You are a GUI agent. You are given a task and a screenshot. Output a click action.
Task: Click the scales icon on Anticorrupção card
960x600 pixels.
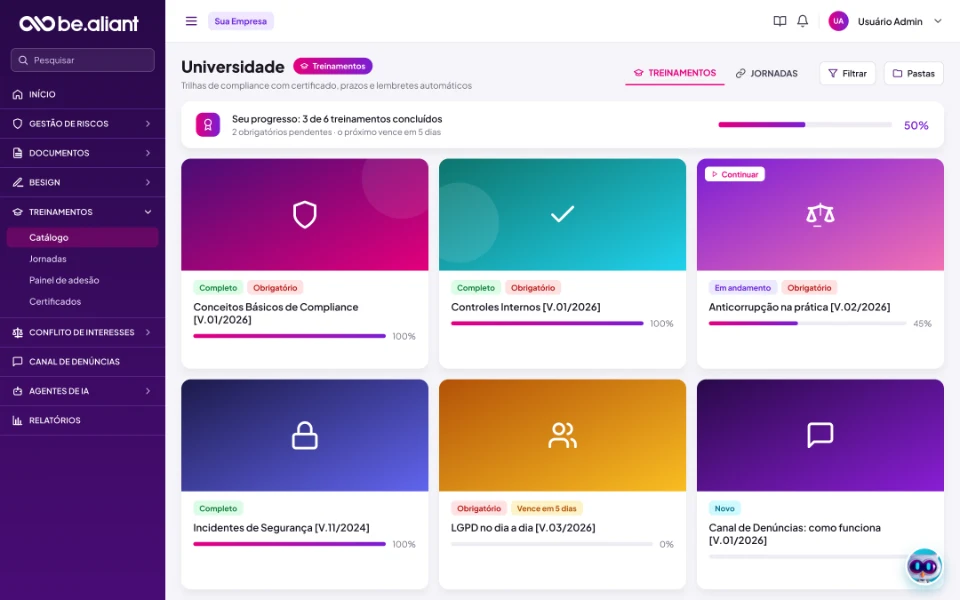[x=820, y=215]
